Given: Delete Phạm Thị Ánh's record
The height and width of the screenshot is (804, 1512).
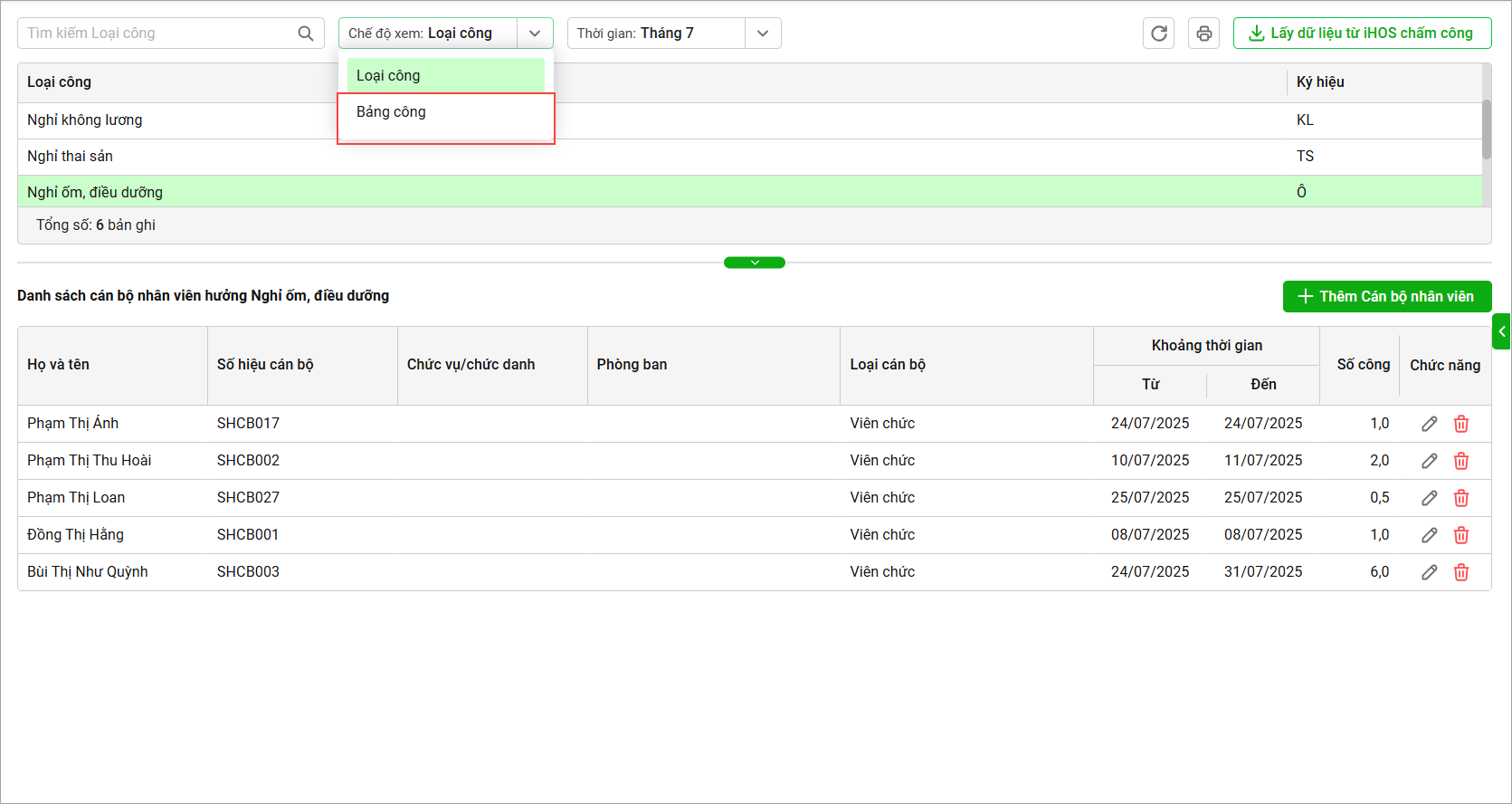Looking at the screenshot, I should (x=1460, y=424).
